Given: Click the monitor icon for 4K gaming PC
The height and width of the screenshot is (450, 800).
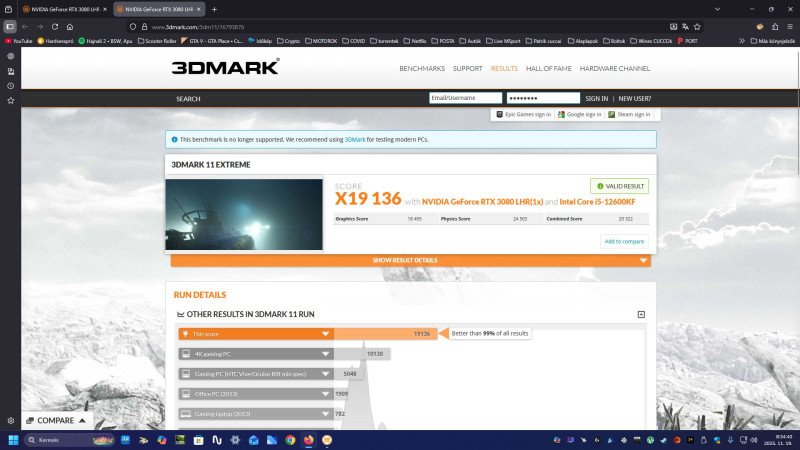Looking at the screenshot, I should tap(186, 354).
